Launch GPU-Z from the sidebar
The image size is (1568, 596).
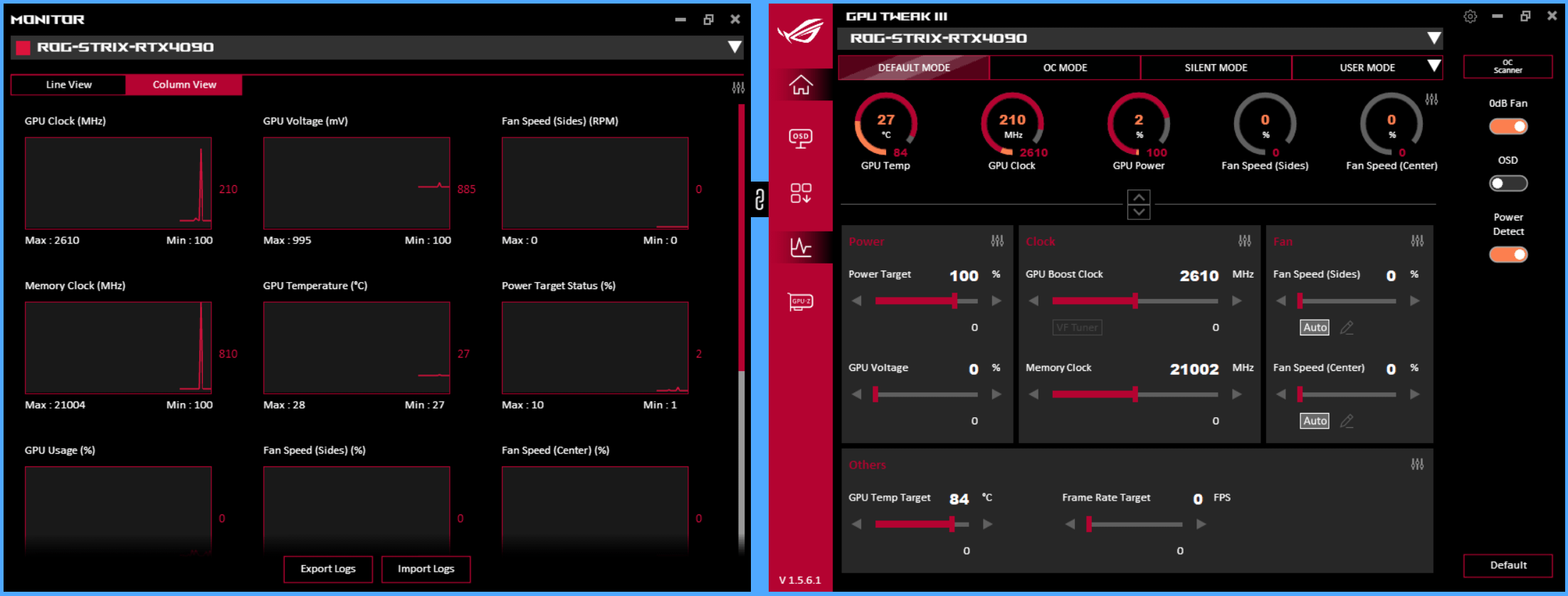[x=801, y=301]
